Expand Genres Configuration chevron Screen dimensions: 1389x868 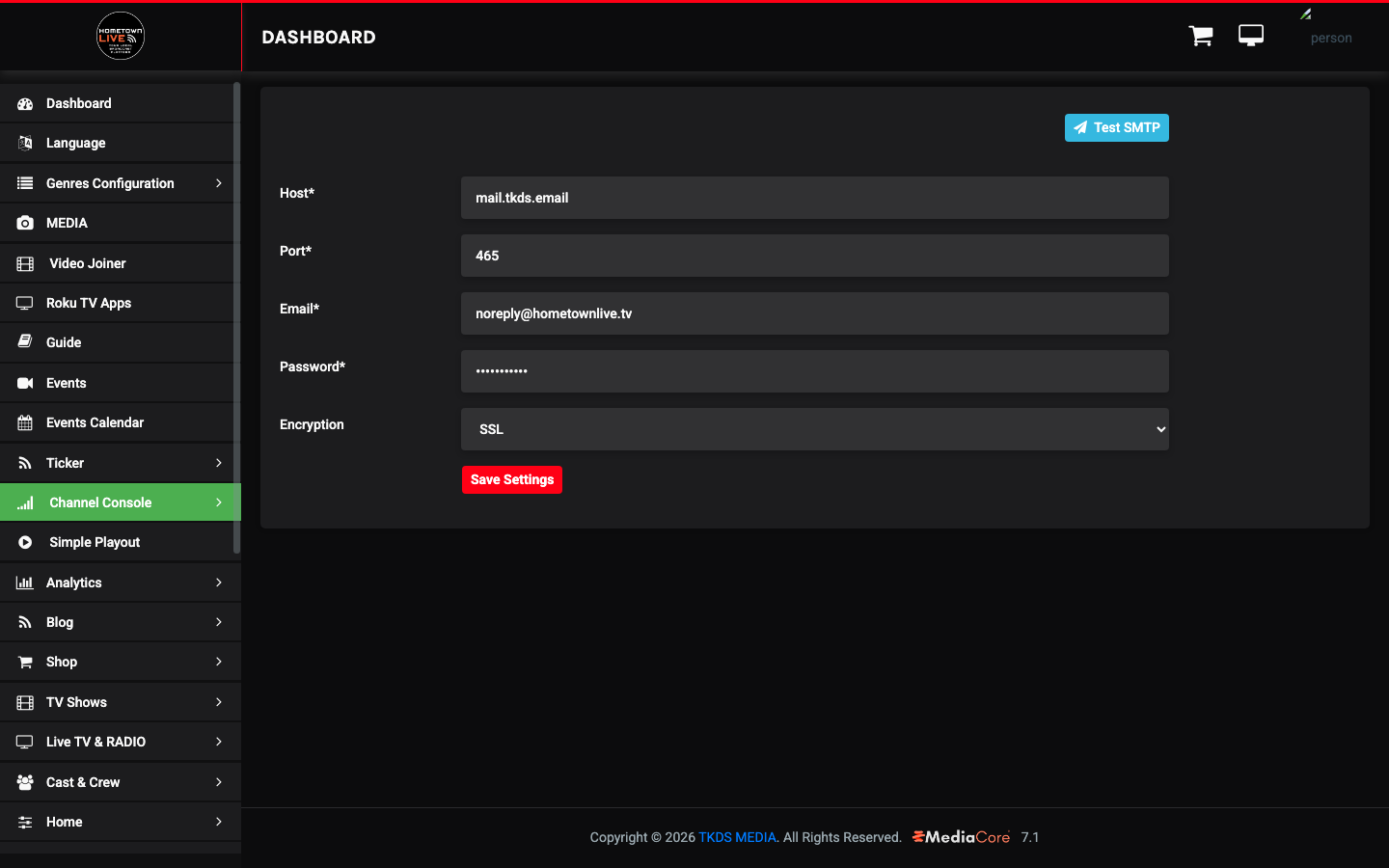219,183
